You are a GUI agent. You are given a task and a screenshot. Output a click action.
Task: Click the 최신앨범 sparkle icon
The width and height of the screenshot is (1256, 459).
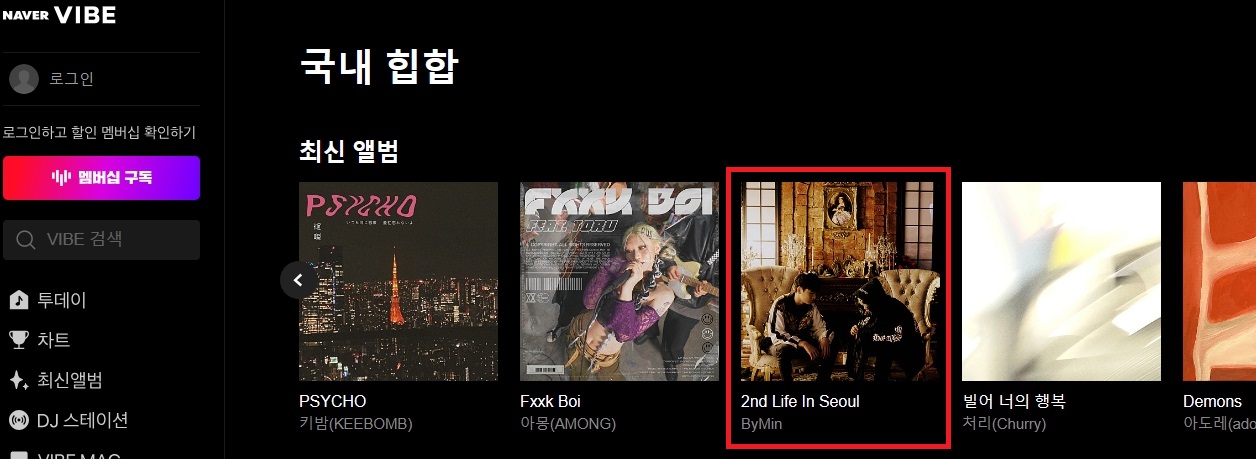pyautogui.click(x=18, y=380)
